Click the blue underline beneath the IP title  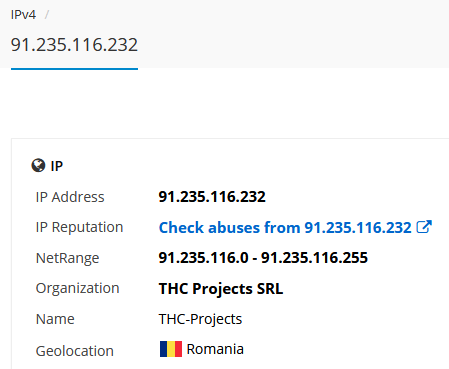(x=74, y=69)
